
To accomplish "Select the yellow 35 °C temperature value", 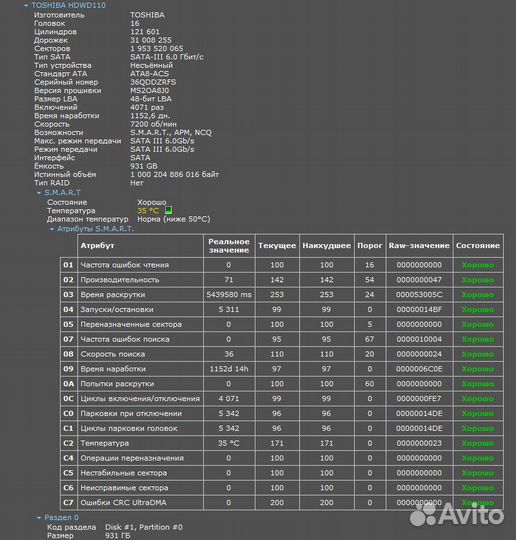I will pos(148,211).
